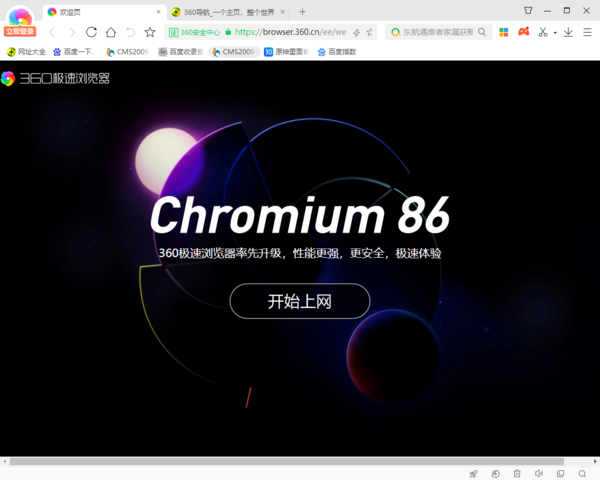Image resolution: width=600 pixels, height=480 pixels.
Task: Click the 开始上网 button
Action: click(x=300, y=301)
